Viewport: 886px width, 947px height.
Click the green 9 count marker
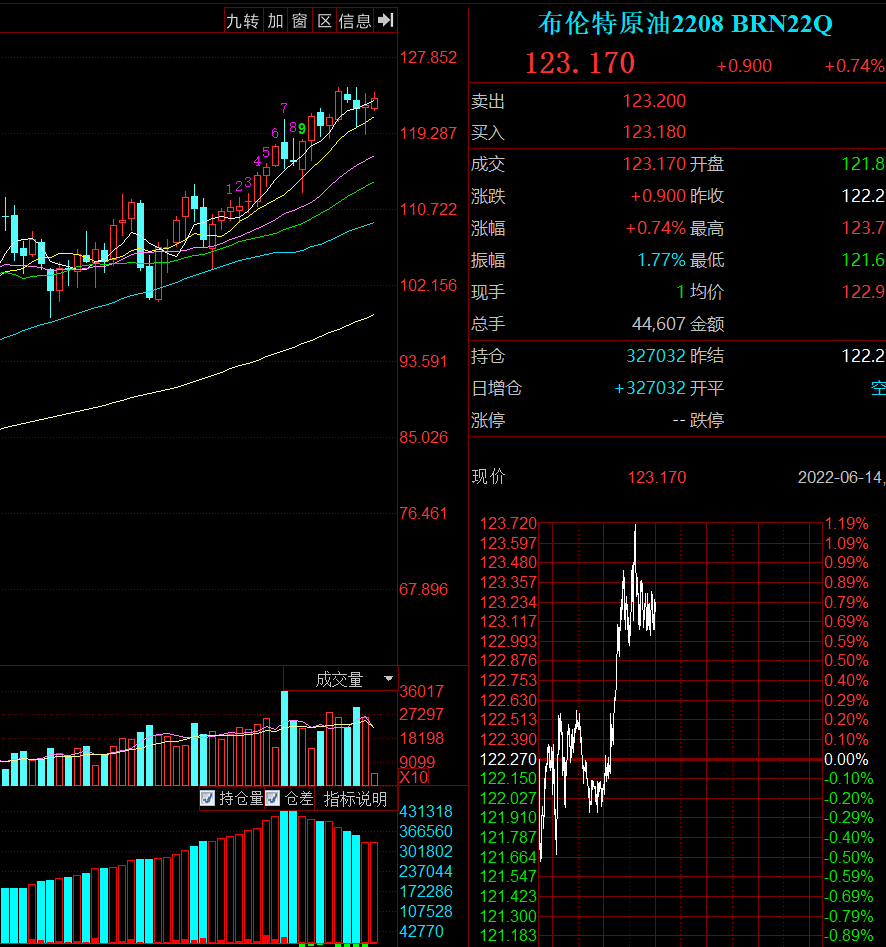pyautogui.click(x=301, y=129)
